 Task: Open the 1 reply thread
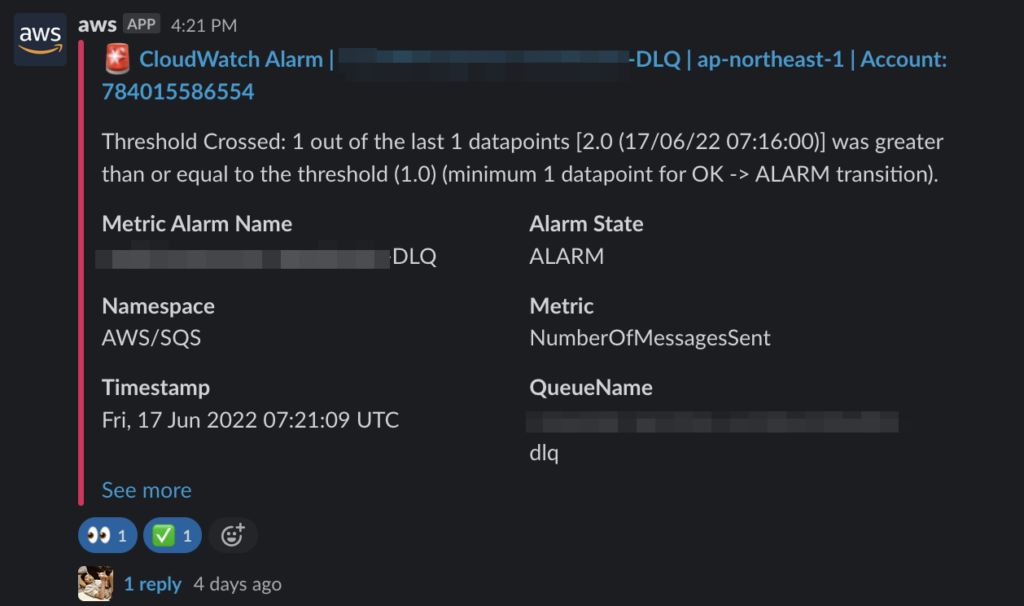click(153, 584)
